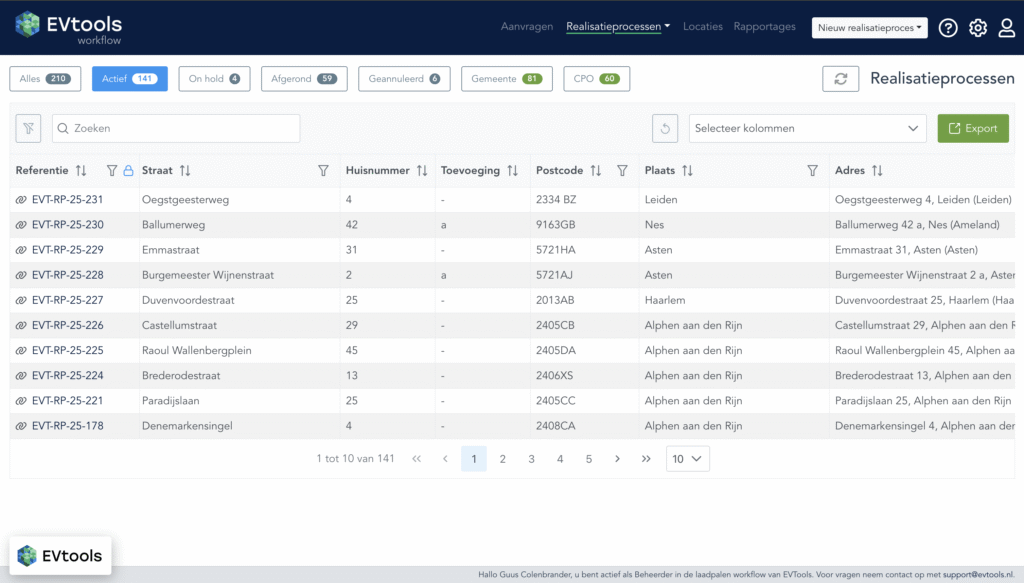Open the rows-per-page dropdown showing 10
This screenshot has height=583, width=1024.
(687, 459)
